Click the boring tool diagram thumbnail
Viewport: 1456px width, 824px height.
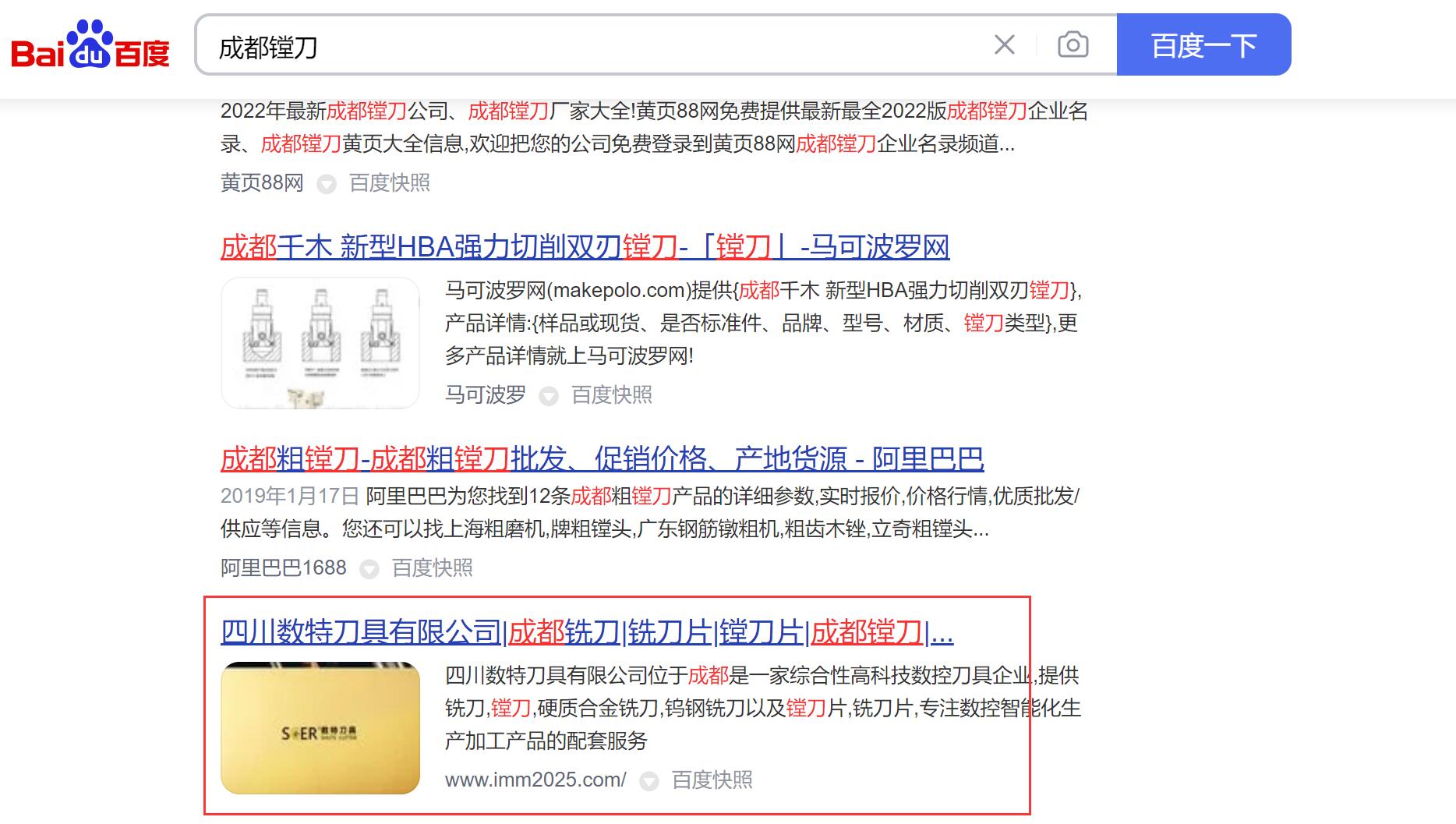(320, 343)
